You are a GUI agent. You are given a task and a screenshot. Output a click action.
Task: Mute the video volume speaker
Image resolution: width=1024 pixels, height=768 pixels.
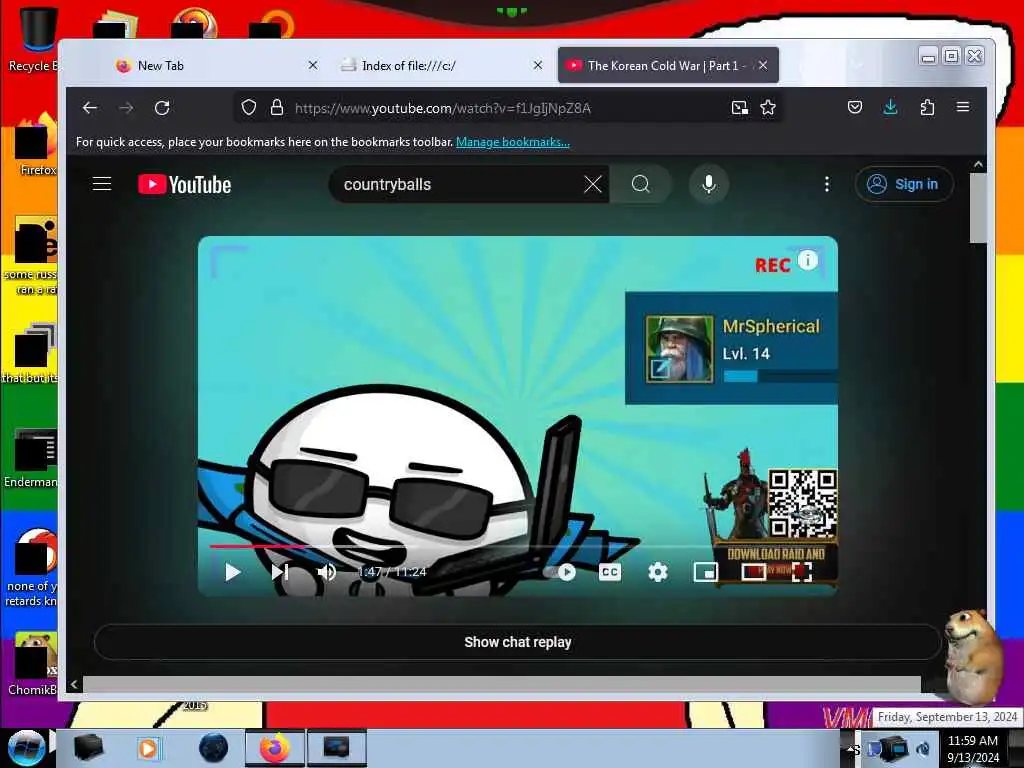tap(327, 572)
